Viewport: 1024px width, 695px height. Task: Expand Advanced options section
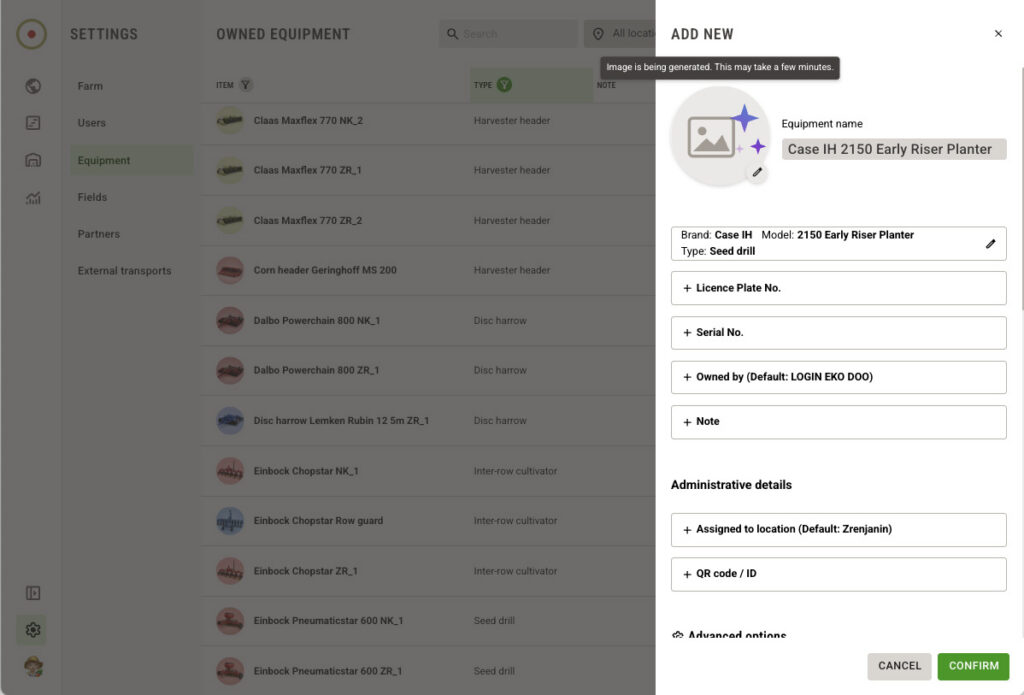point(729,634)
